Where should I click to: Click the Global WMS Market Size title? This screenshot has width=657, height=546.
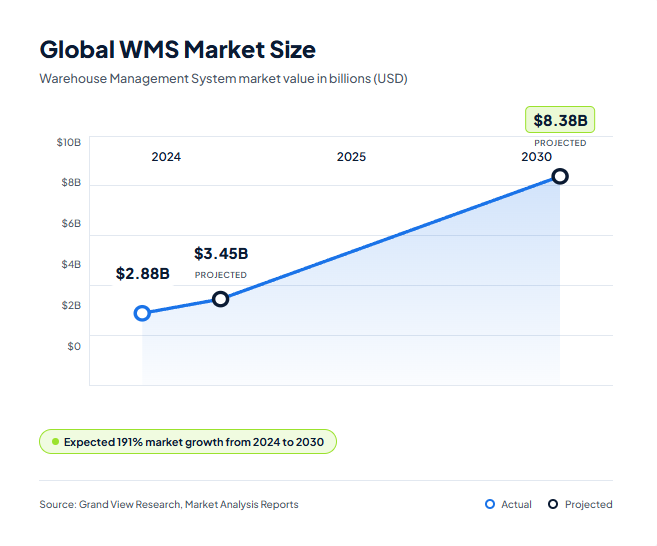[177, 49]
